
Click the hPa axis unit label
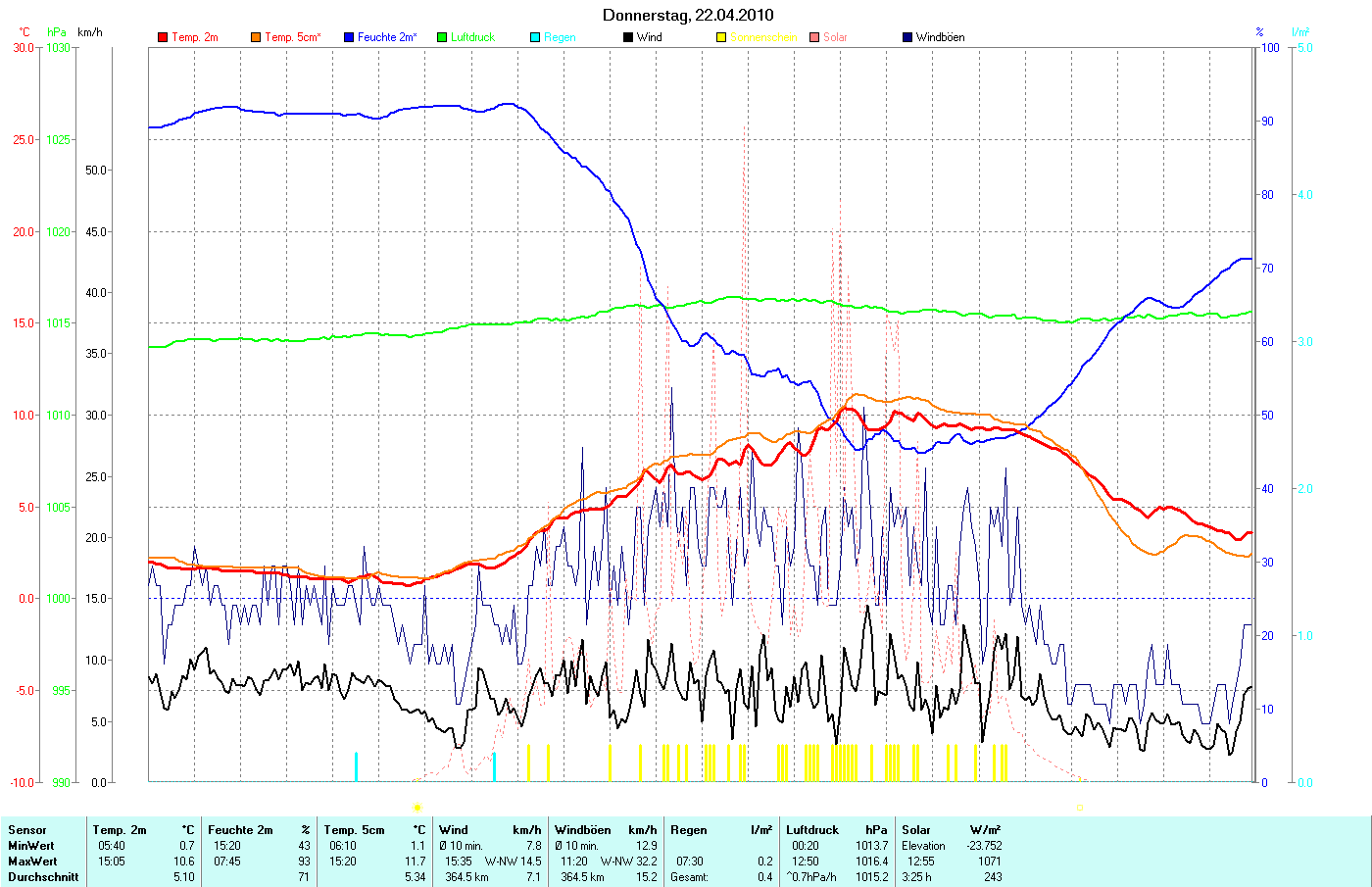click(57, 32)
